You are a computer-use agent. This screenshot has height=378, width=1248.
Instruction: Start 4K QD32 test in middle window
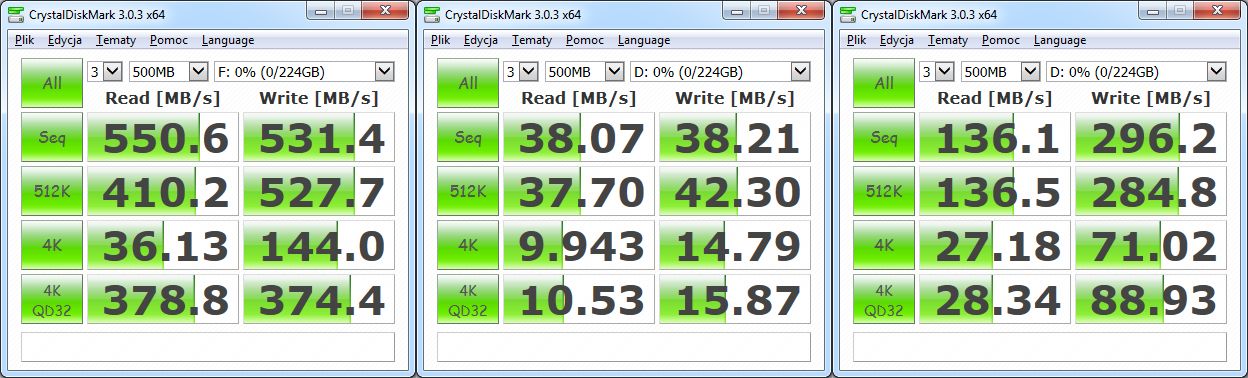point(468,299)
